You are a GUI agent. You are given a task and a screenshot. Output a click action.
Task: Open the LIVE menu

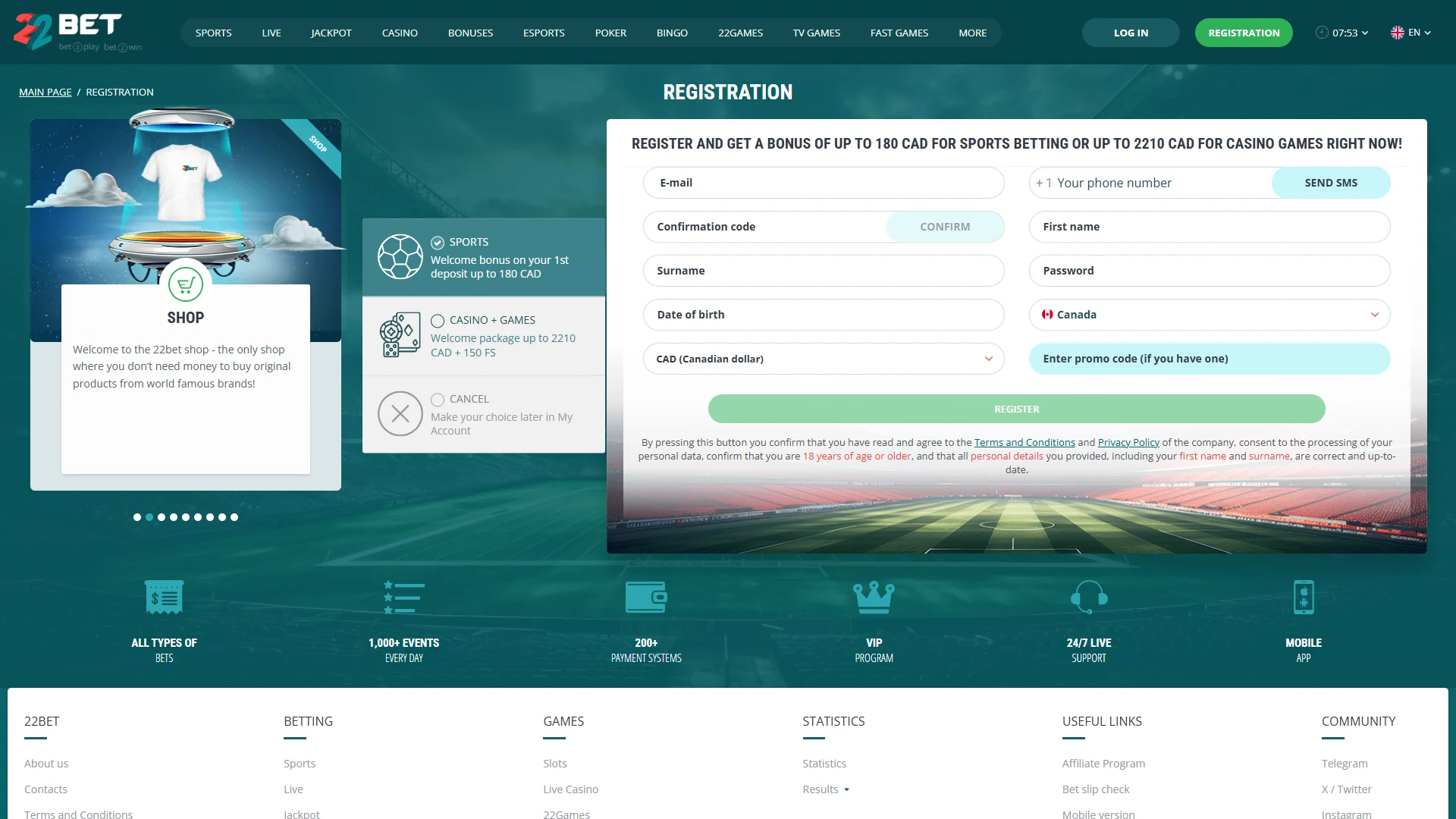pos(271,33)
